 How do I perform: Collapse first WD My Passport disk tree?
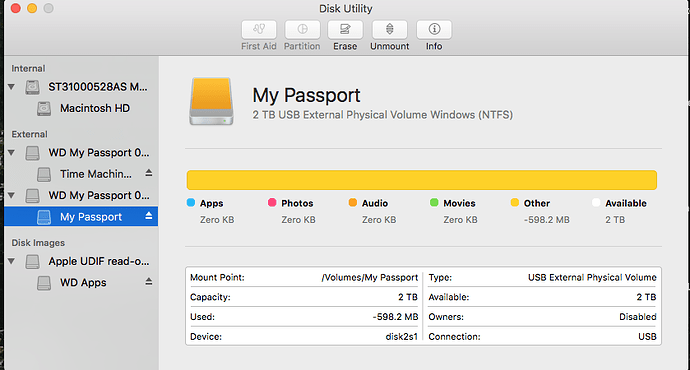(11, 153)
